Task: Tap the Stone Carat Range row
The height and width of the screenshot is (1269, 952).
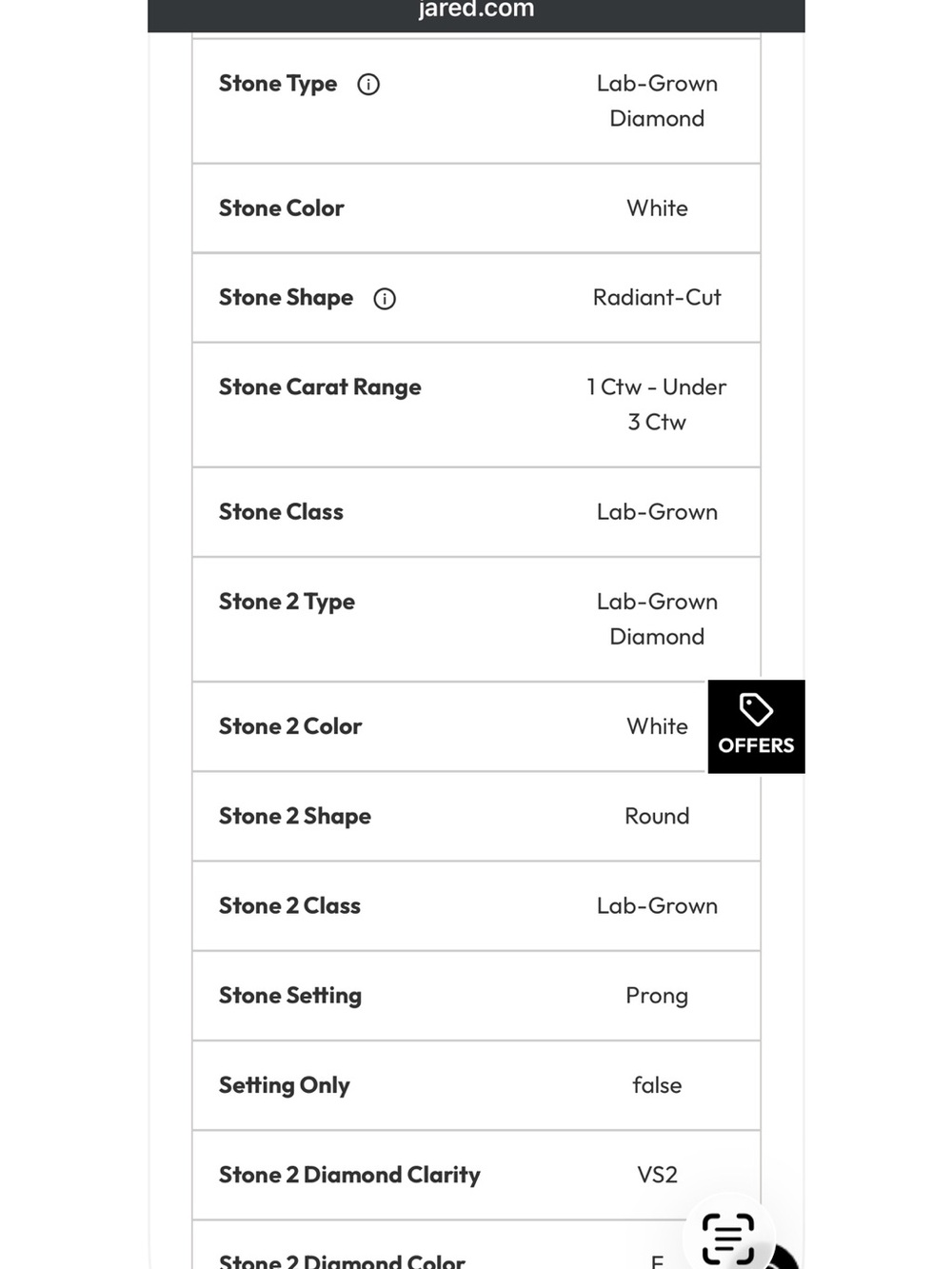Action: click(x=476, y=405)
